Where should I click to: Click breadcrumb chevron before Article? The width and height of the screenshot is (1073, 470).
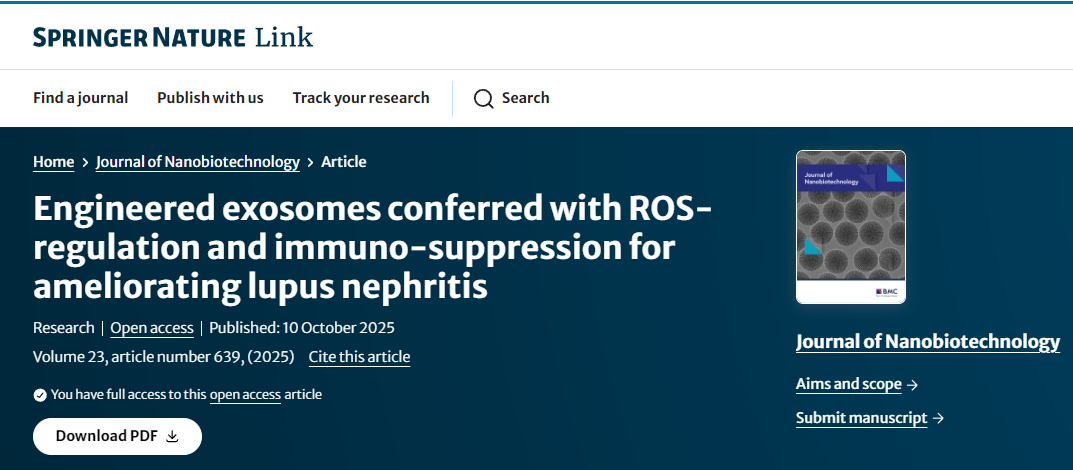click(310, 162)
